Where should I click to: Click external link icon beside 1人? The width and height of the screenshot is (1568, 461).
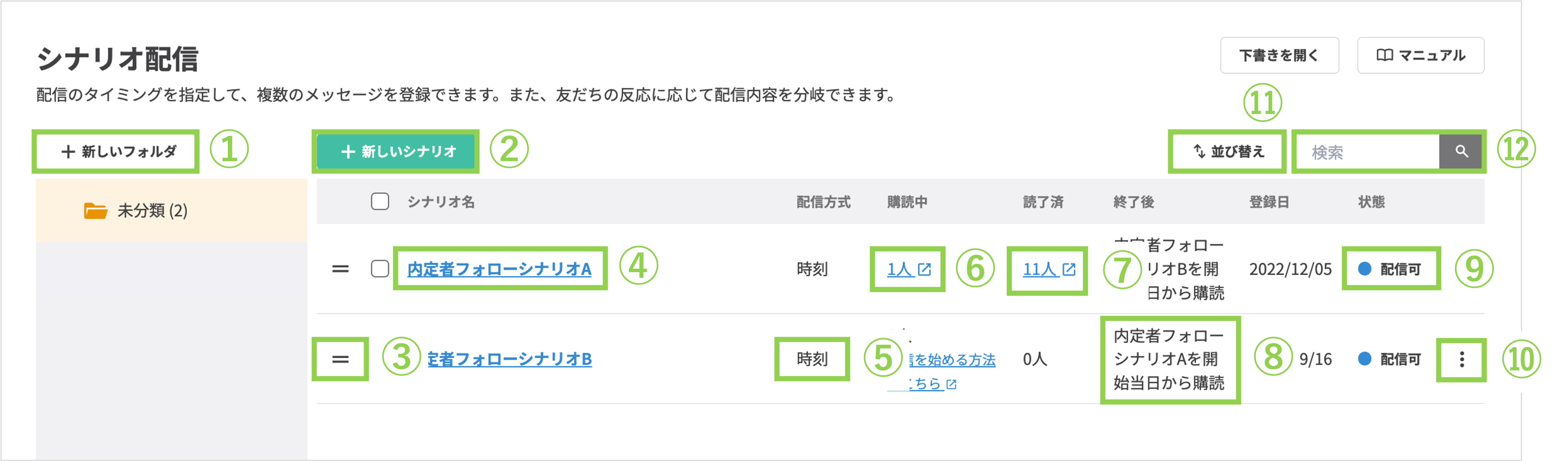tap(925, 269)
